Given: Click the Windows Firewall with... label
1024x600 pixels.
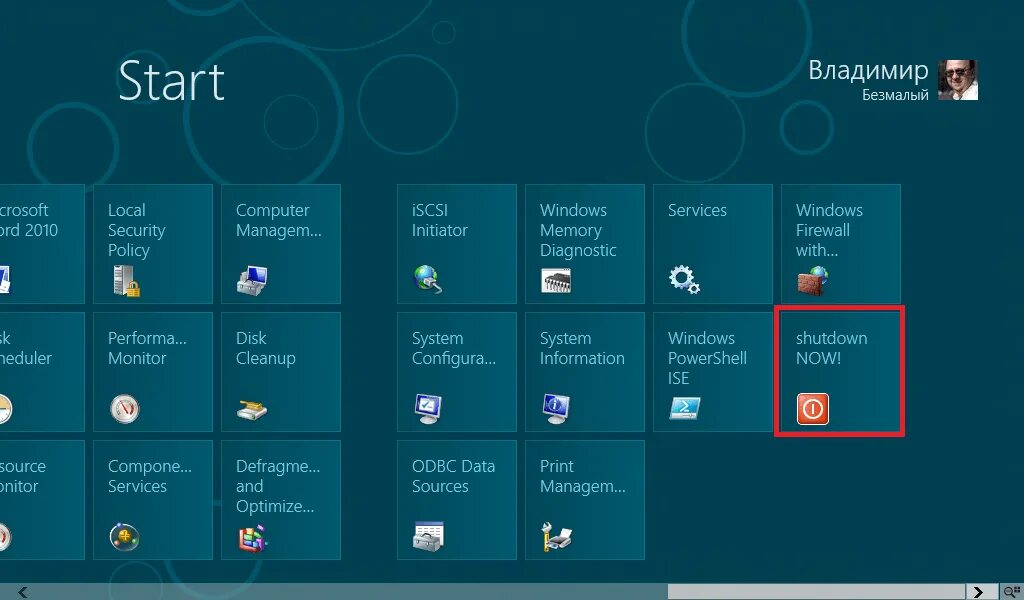Looking at the screenshot, I should pyautogui.click(x=829, y=230).
